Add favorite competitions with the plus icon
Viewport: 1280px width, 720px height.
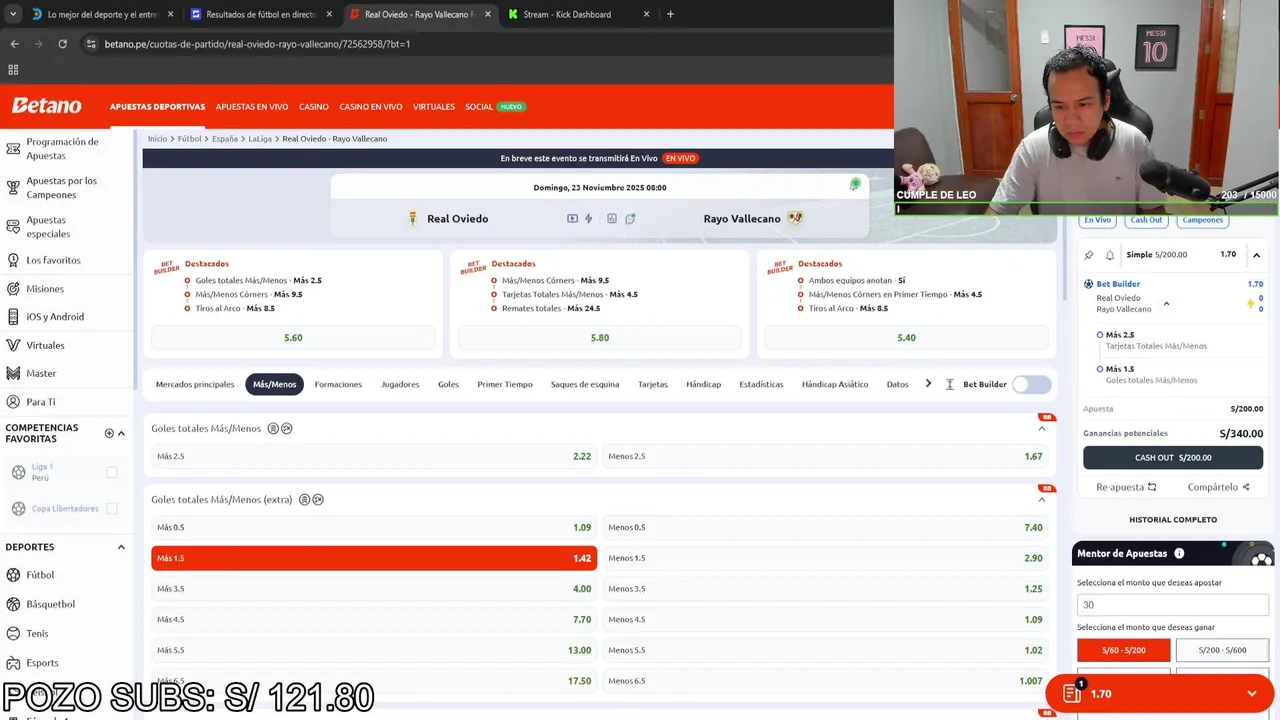point(109,433)
